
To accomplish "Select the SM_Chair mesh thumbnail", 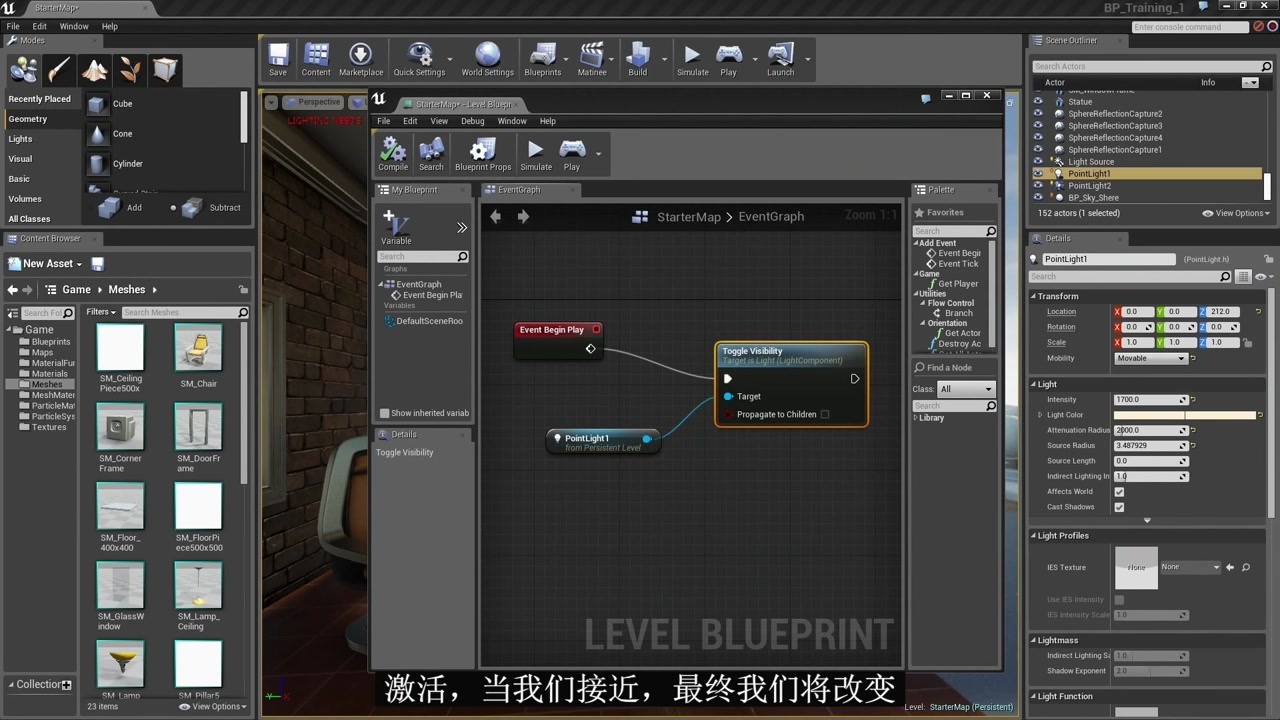I will coord(198,348).
